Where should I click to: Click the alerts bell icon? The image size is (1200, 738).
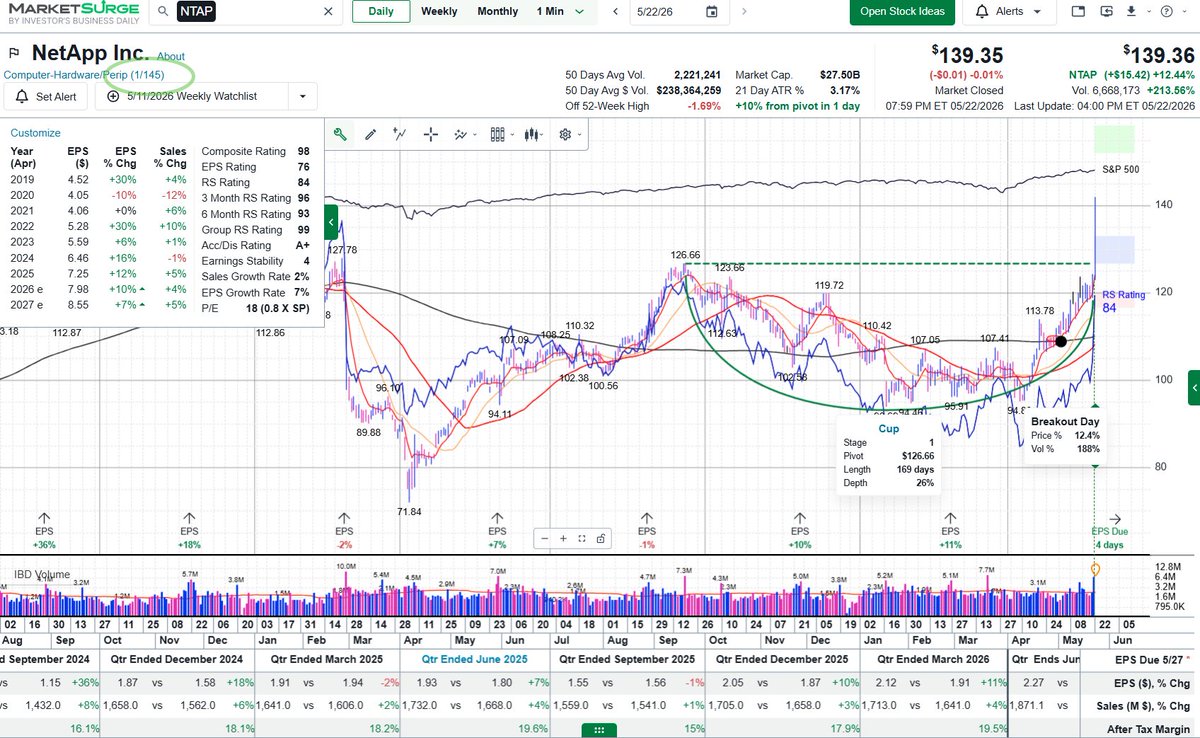click(x=982, y=11)
